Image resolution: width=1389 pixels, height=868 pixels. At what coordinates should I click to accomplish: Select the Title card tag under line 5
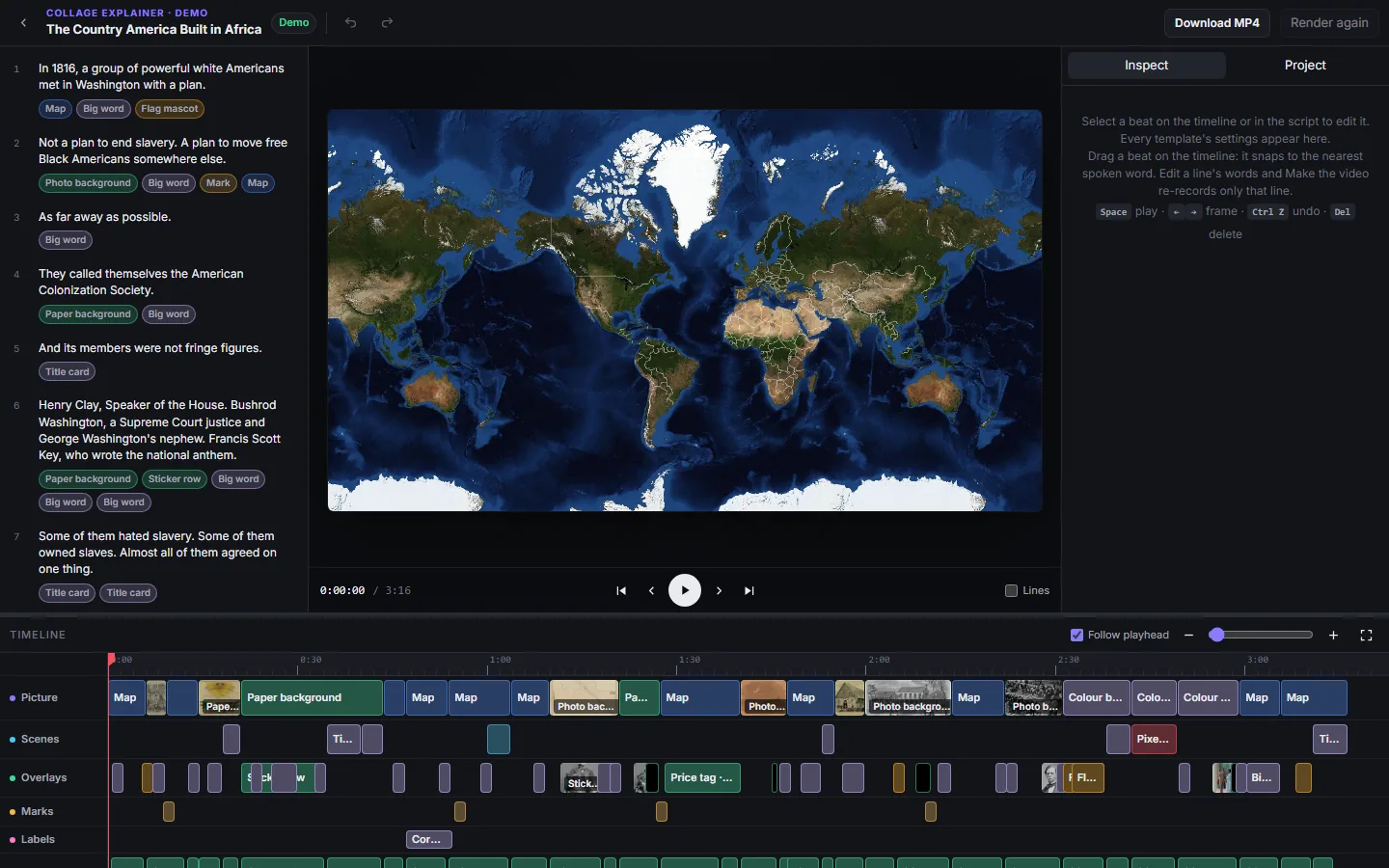(67, 372)
